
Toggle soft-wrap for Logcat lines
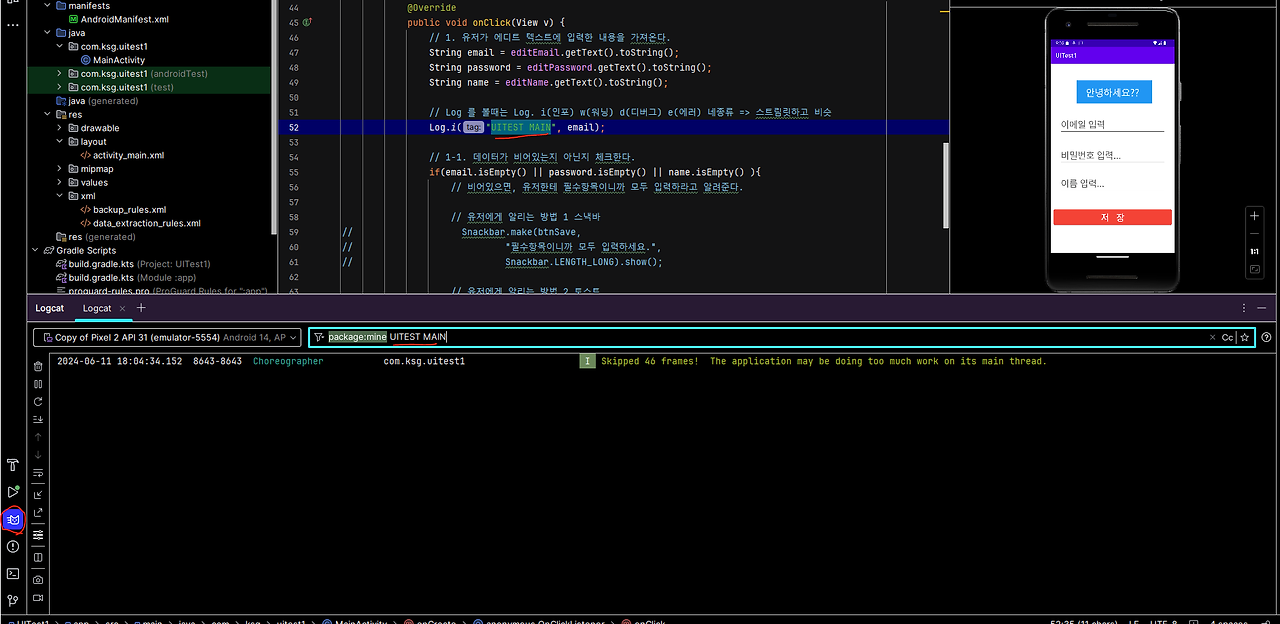[37, 472]
